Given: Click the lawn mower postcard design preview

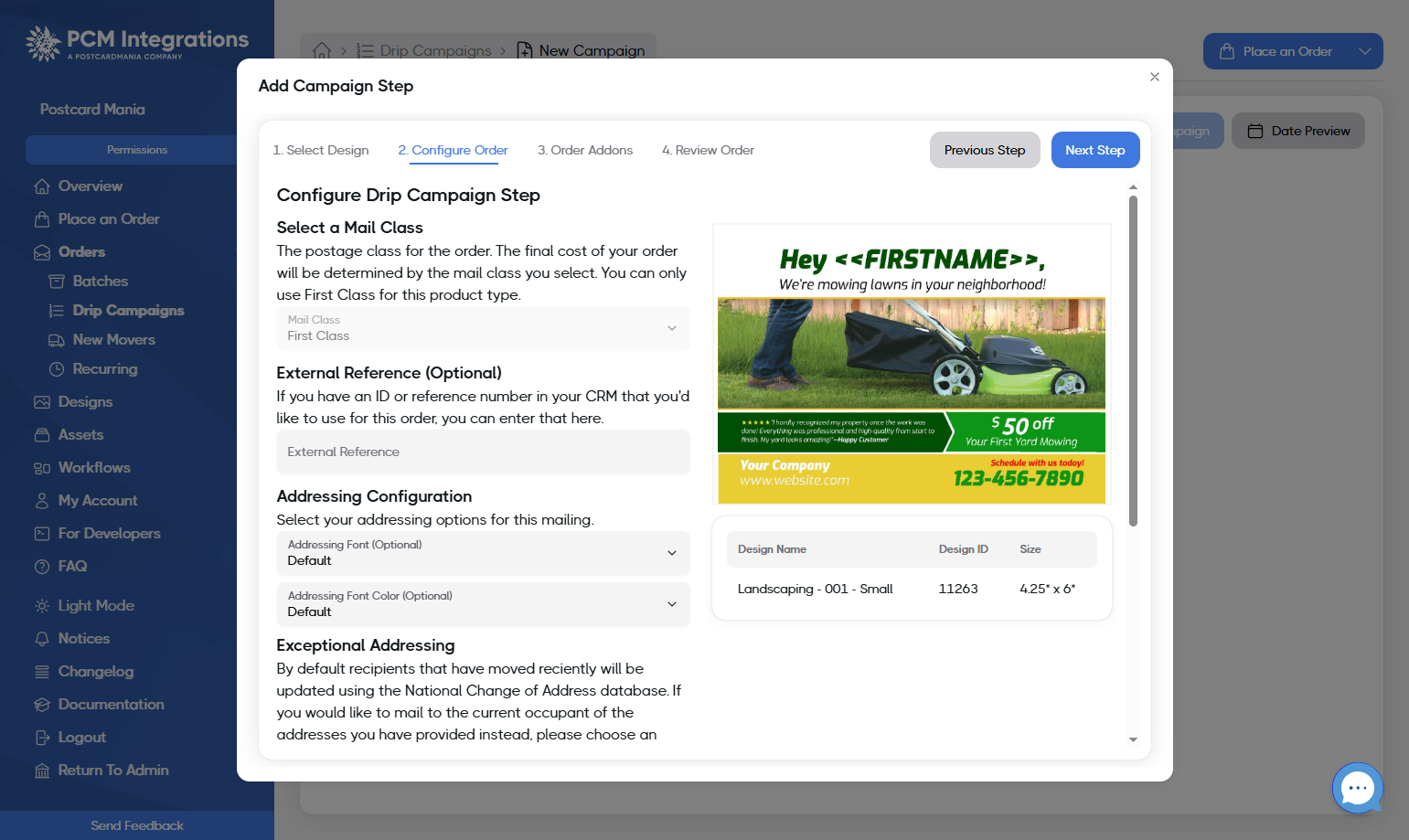Looking at the screenshot, I should [x=912, y=364].
